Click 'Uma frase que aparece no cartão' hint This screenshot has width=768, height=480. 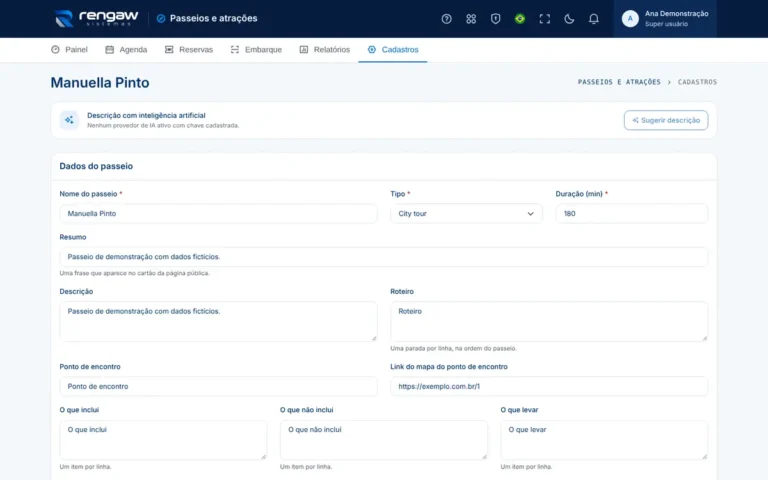coord(134,273)
